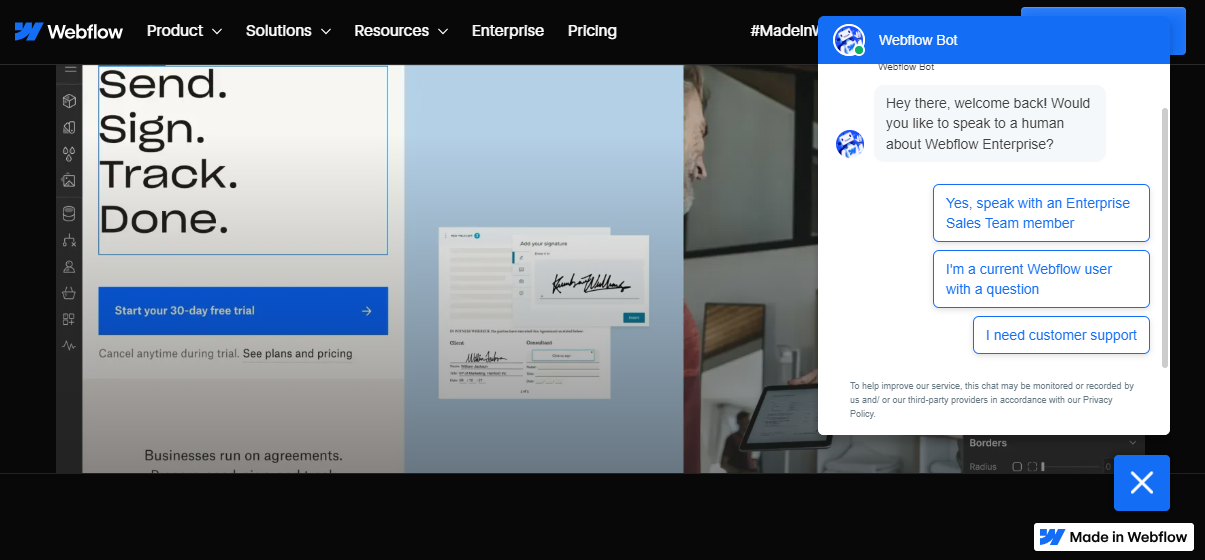Choose 'I need customer support' chat option
The image size is (1205, 560).
(1061, 335)
